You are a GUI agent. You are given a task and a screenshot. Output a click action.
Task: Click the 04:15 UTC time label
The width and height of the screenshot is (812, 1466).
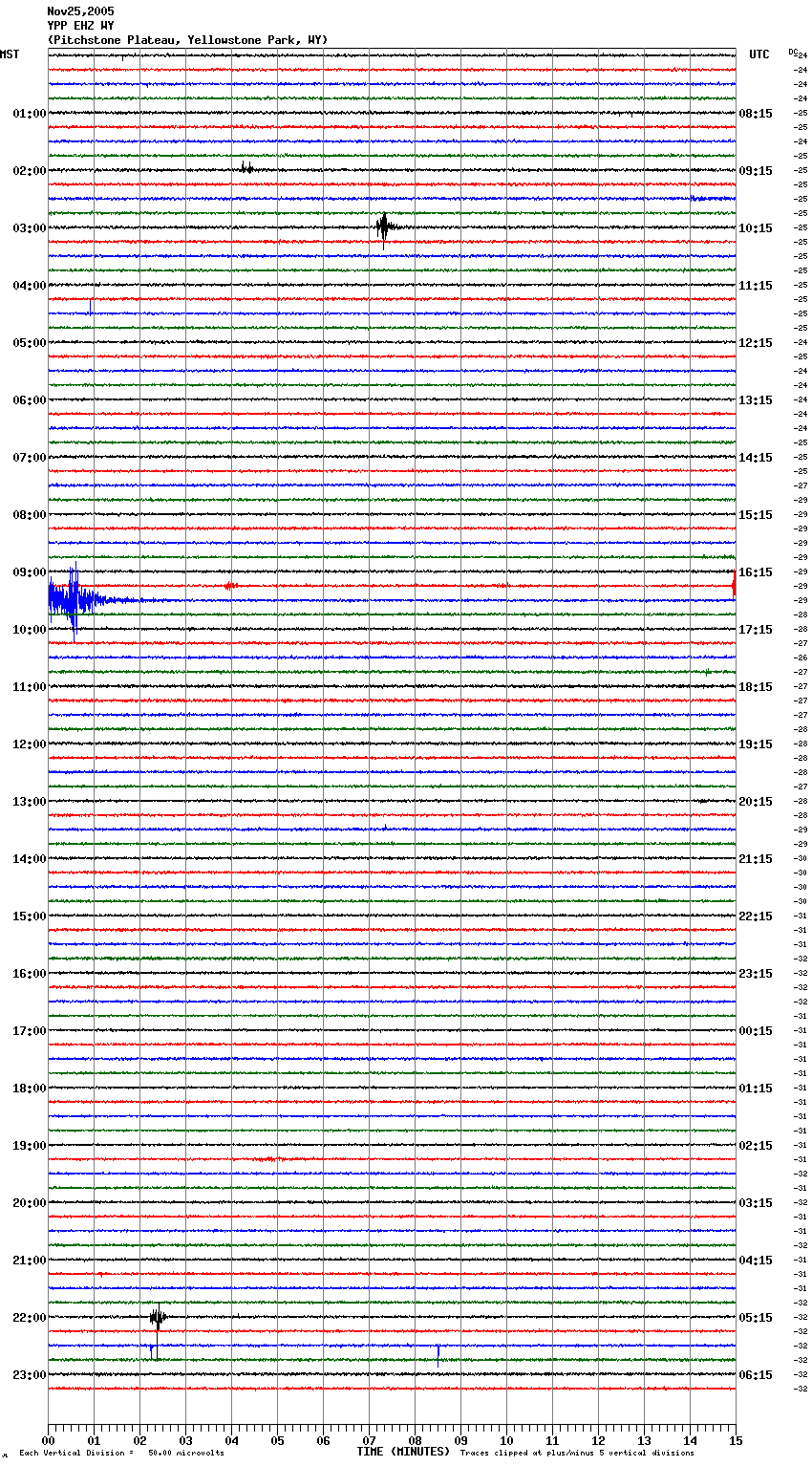(756, 1261)
